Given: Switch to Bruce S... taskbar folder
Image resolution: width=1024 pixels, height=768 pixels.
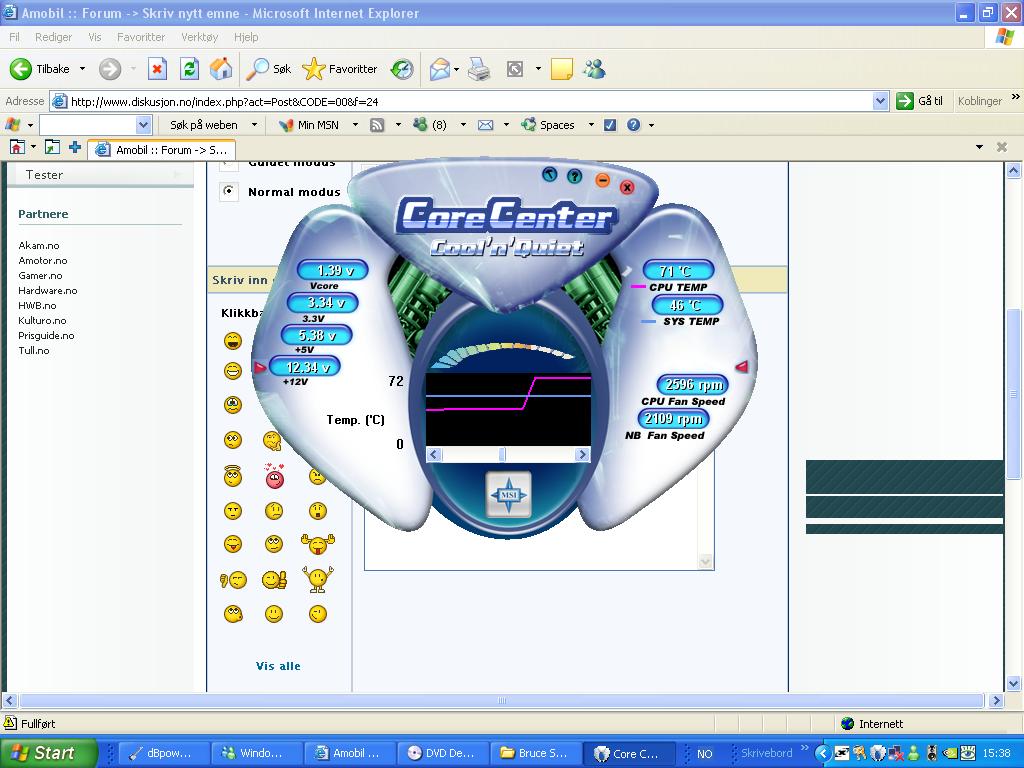Looking at the screenshot, I should [536, 753].
